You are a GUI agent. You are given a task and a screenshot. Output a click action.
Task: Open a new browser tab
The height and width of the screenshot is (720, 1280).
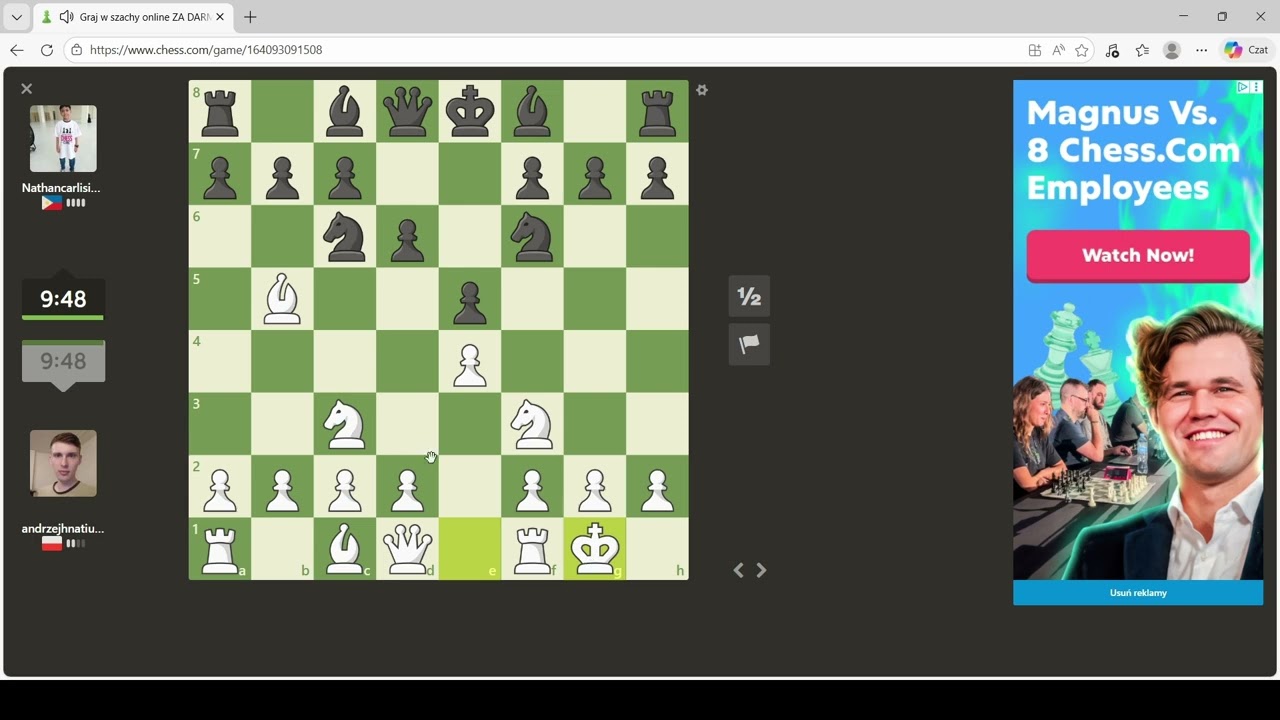click(250, 17)
